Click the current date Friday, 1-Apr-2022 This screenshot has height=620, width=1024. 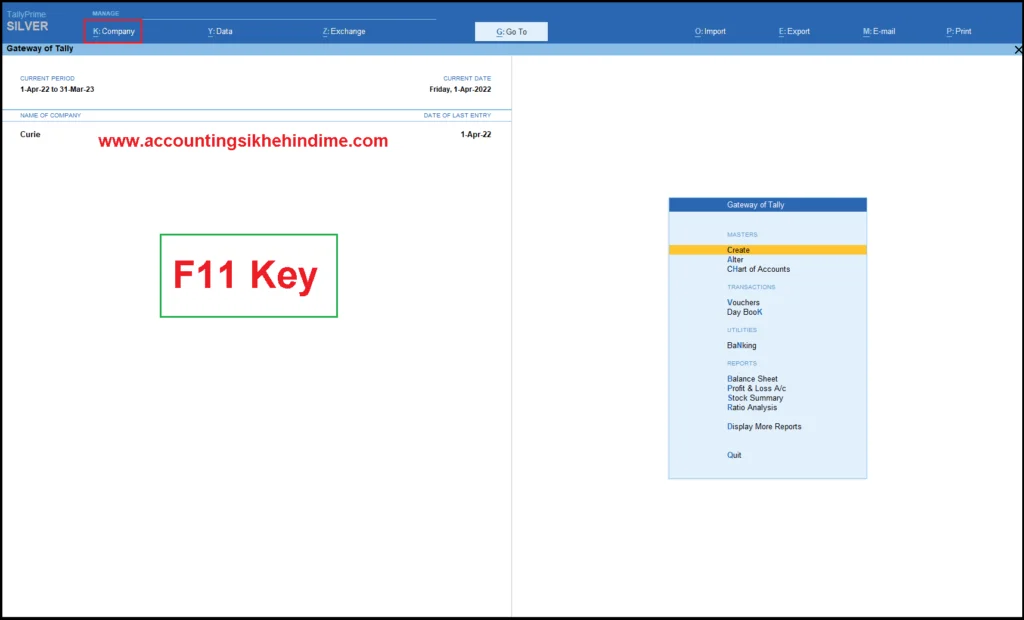point(460,90)
